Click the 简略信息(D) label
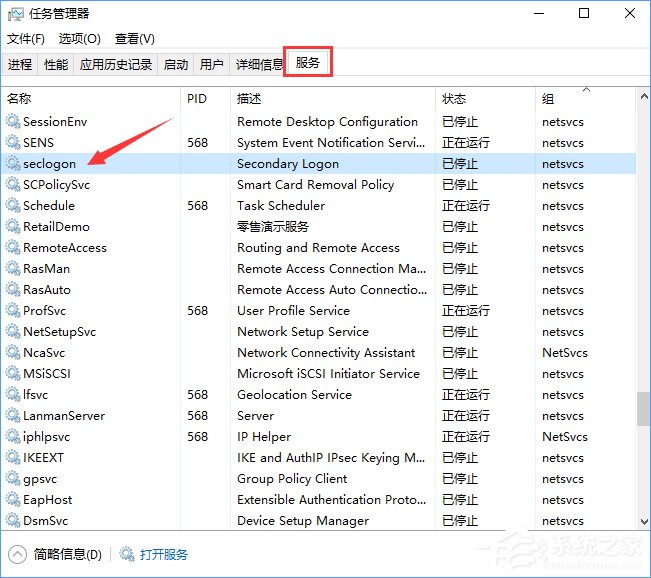The width and height of the screenshot is (651, 578). pyautogui.click(x=68, y=554)
